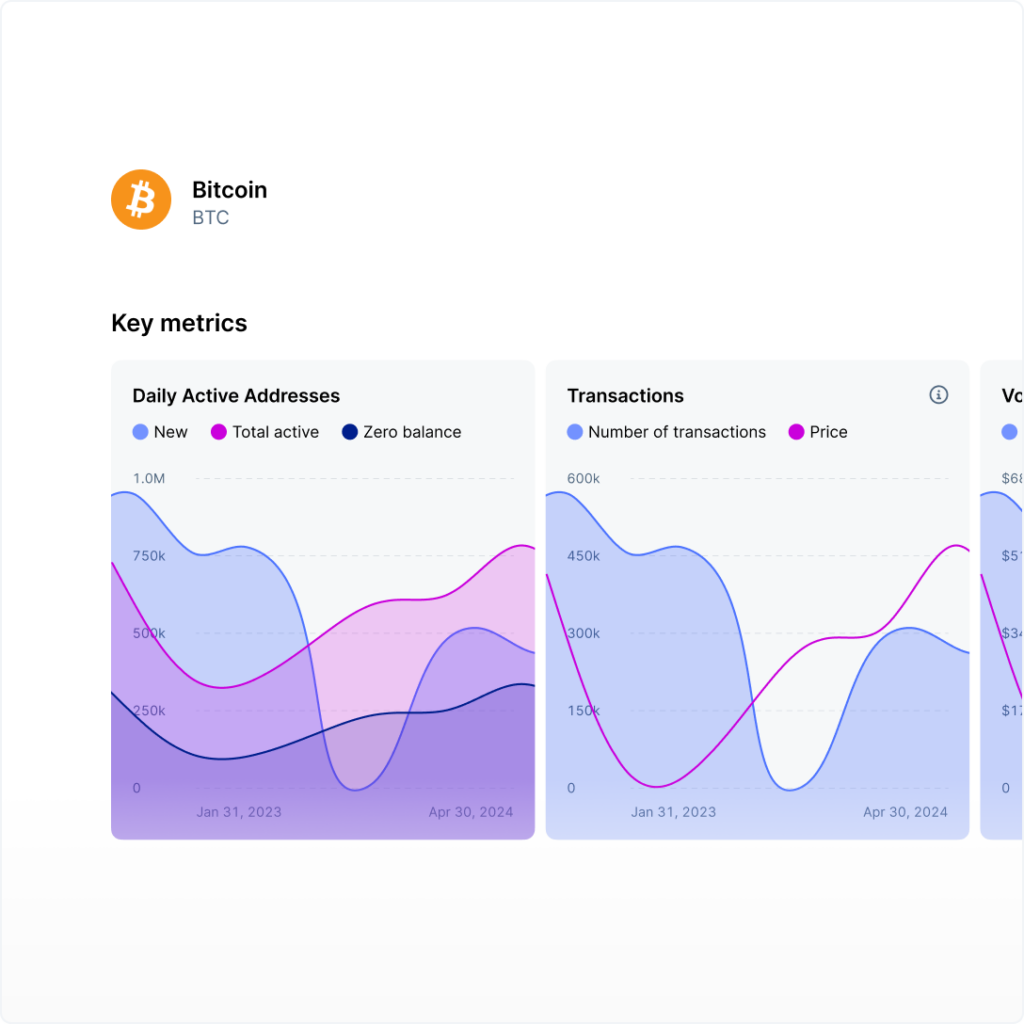Select the Daily Active Addresses card title

(236, 396)
